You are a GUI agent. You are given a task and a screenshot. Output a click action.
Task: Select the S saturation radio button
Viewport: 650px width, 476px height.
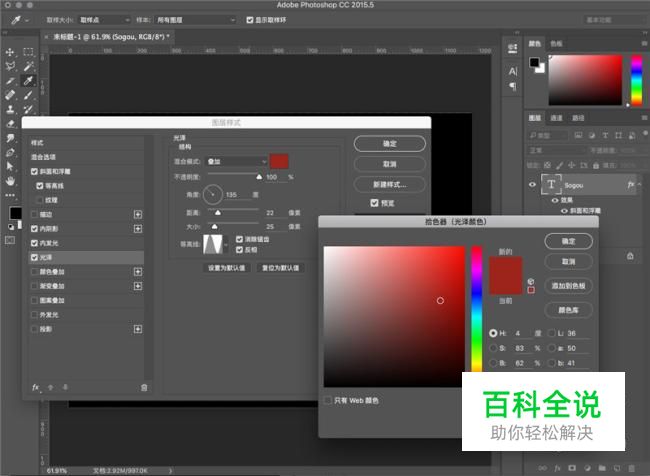point(493,348)
